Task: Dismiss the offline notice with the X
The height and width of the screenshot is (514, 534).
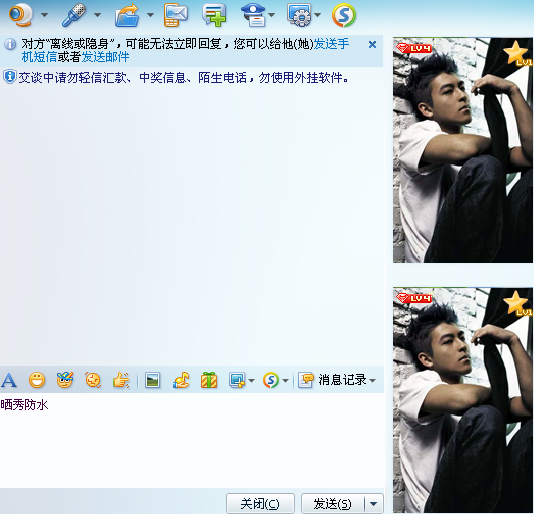Action: (x=372, y=44)
